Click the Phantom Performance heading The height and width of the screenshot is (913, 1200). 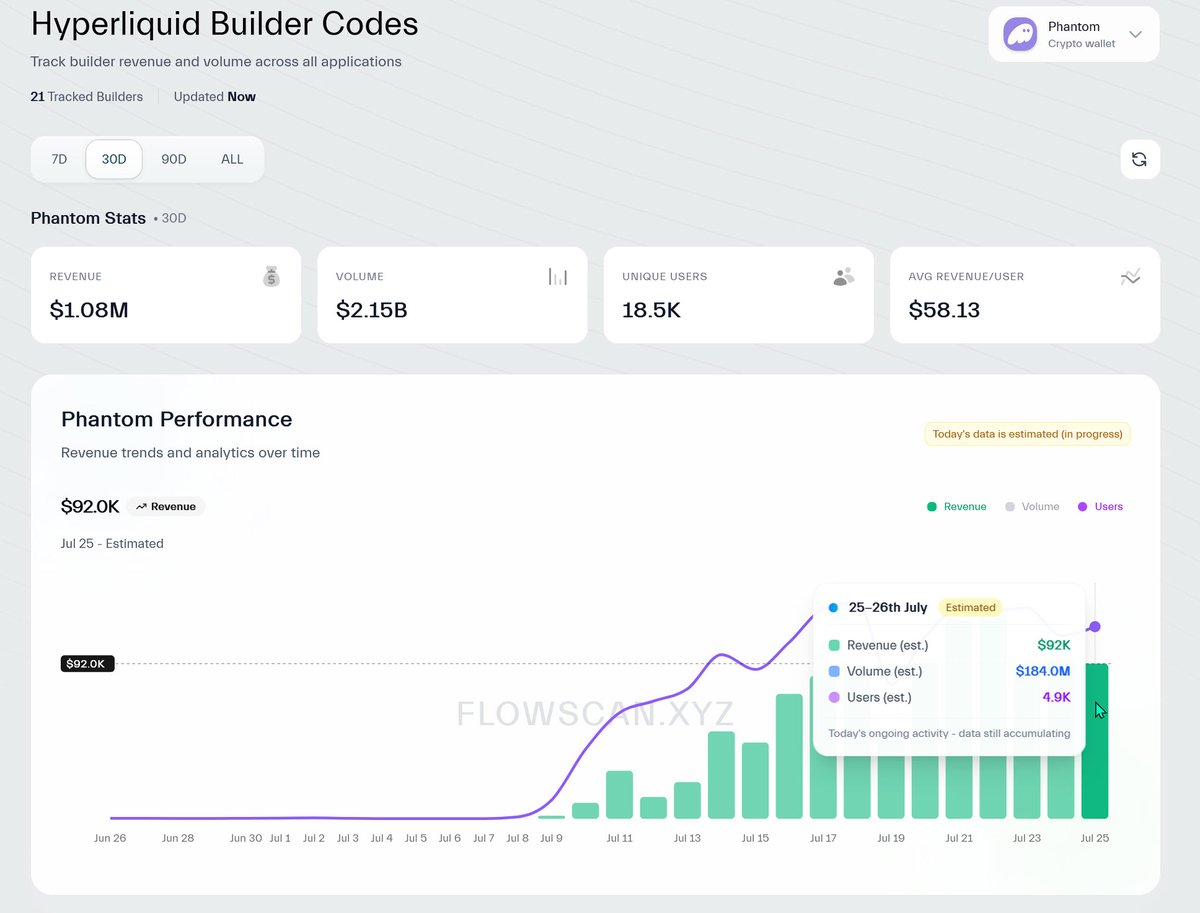click(x=177, y=419)
